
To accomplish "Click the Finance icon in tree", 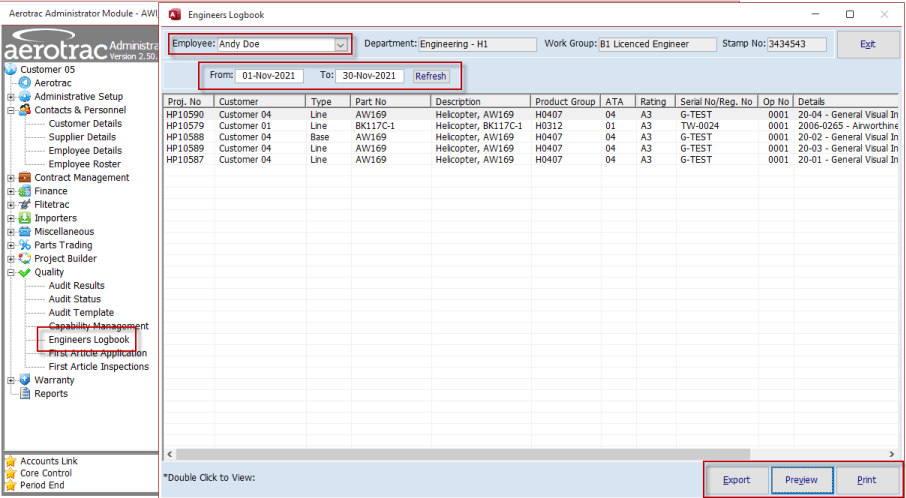I will [x=24, y=191].
